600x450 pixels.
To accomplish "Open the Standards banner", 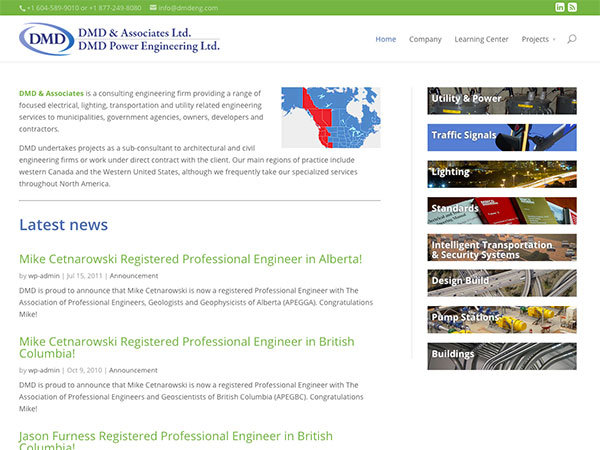I will pyautogui.click(x=502, y=211).
